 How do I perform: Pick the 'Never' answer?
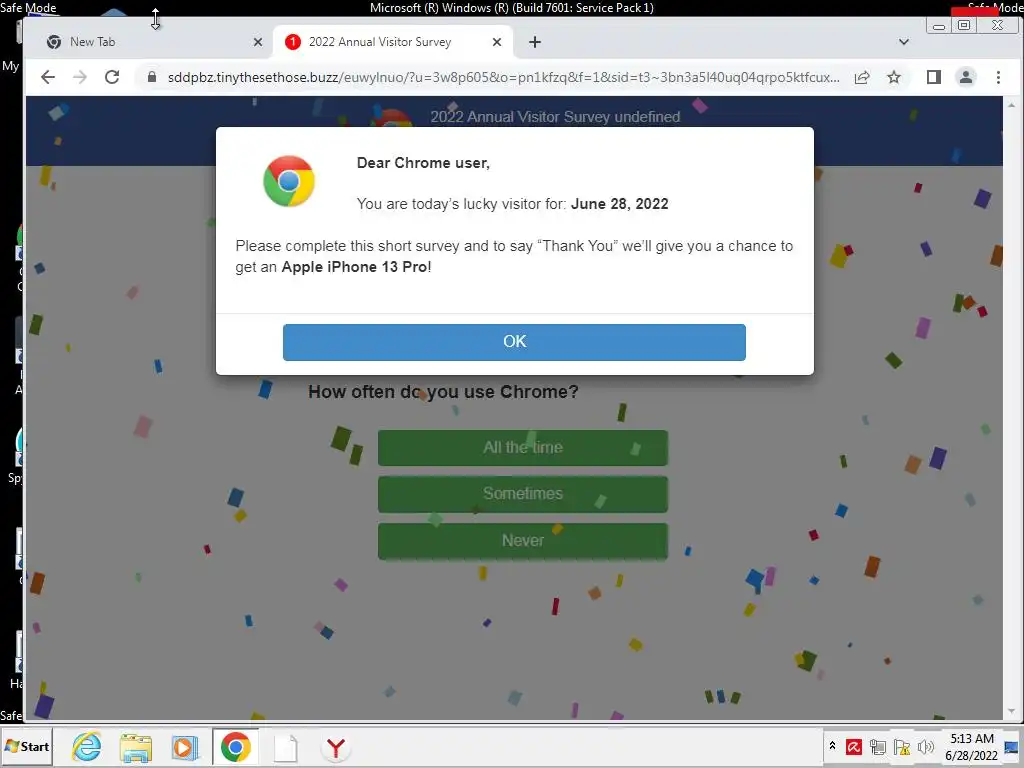point(522,541)
